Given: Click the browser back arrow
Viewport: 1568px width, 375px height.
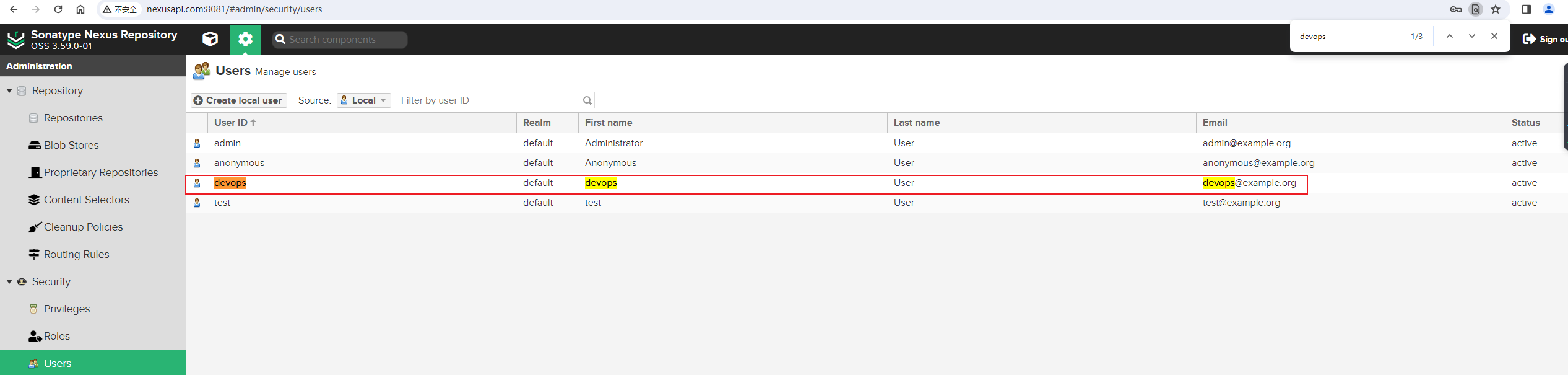Looking at the screenshot, I should click(x=14, y=9).
